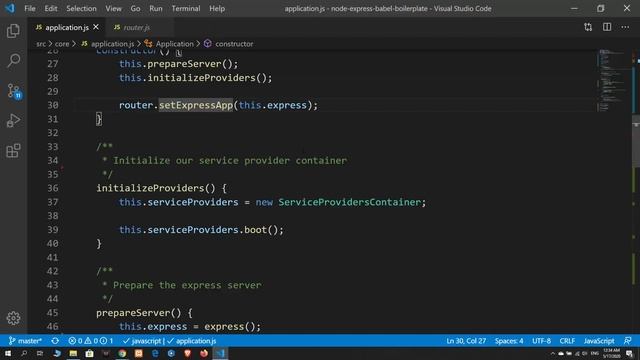The width and height of the screenshot is (640, 360).
Task: Close the application.js tab
Action: [x=96, y=27]
